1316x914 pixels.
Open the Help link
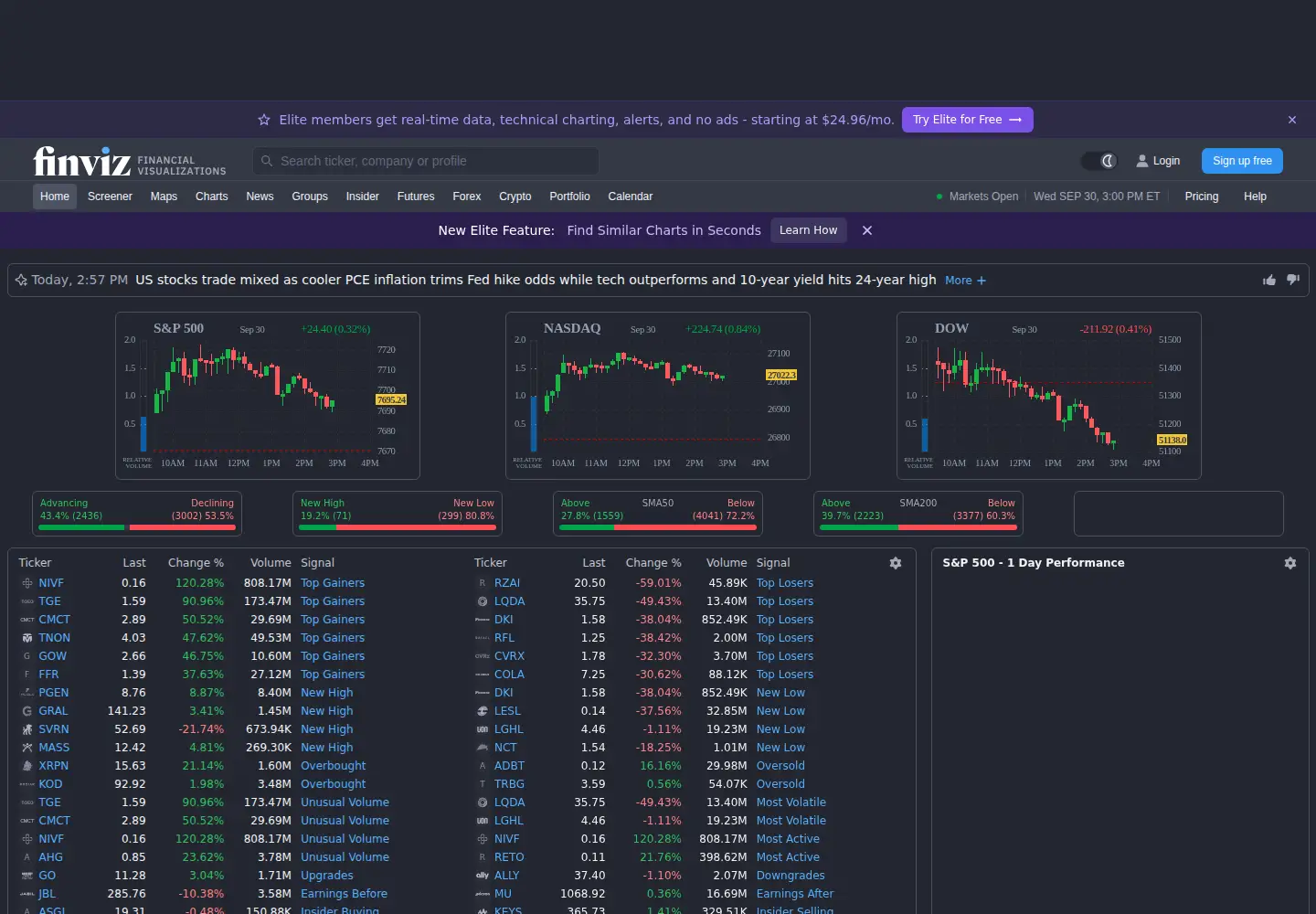pos(1256,197)
